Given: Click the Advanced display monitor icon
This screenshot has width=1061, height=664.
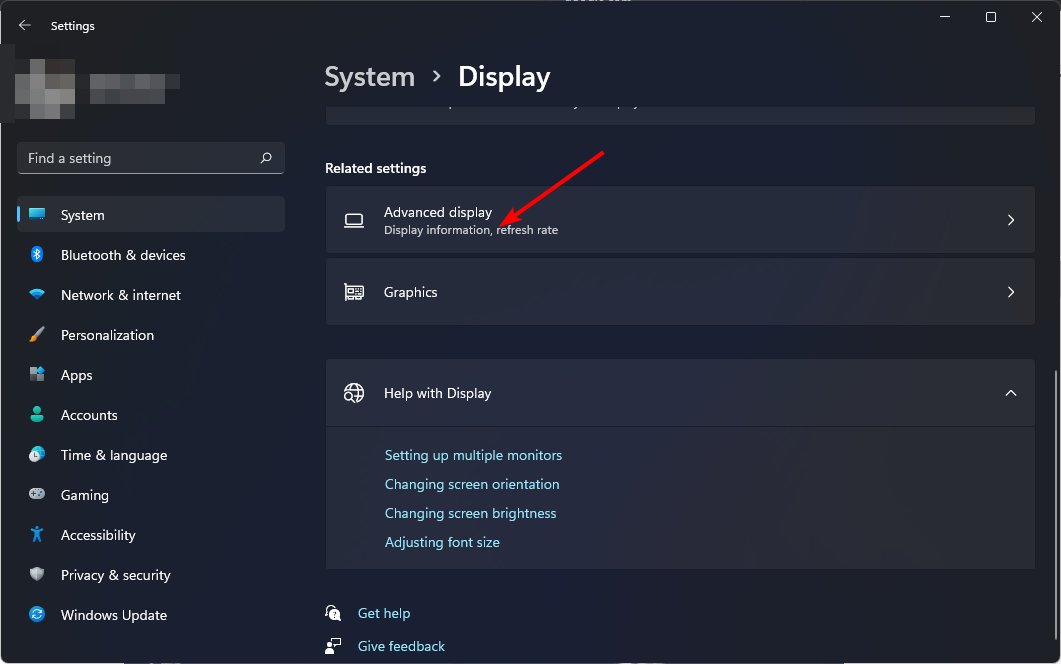Looking at the screenshot, I should pyautogui.click(x=353, y=220).
